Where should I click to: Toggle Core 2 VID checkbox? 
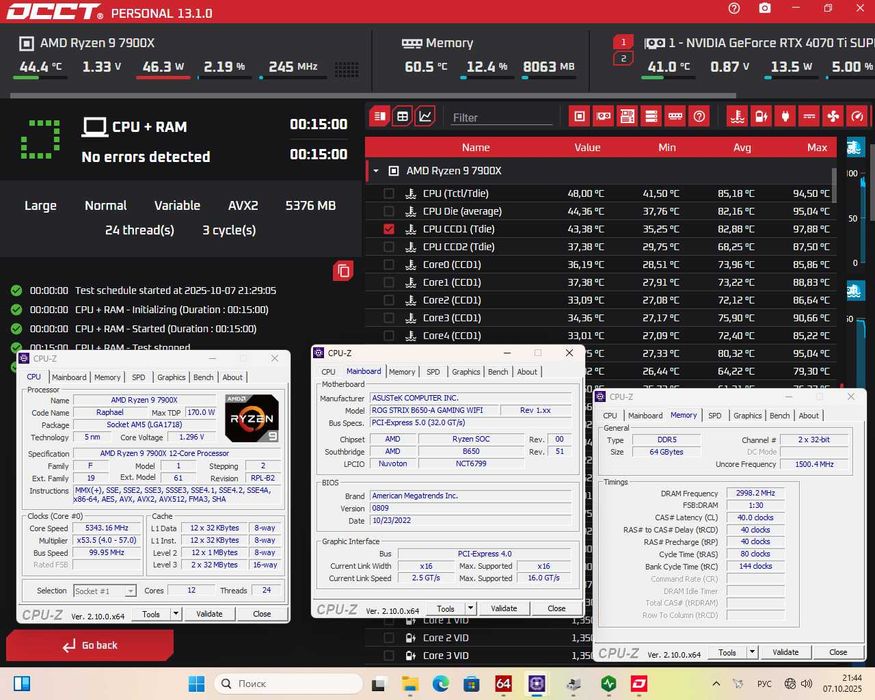[389, 637]
